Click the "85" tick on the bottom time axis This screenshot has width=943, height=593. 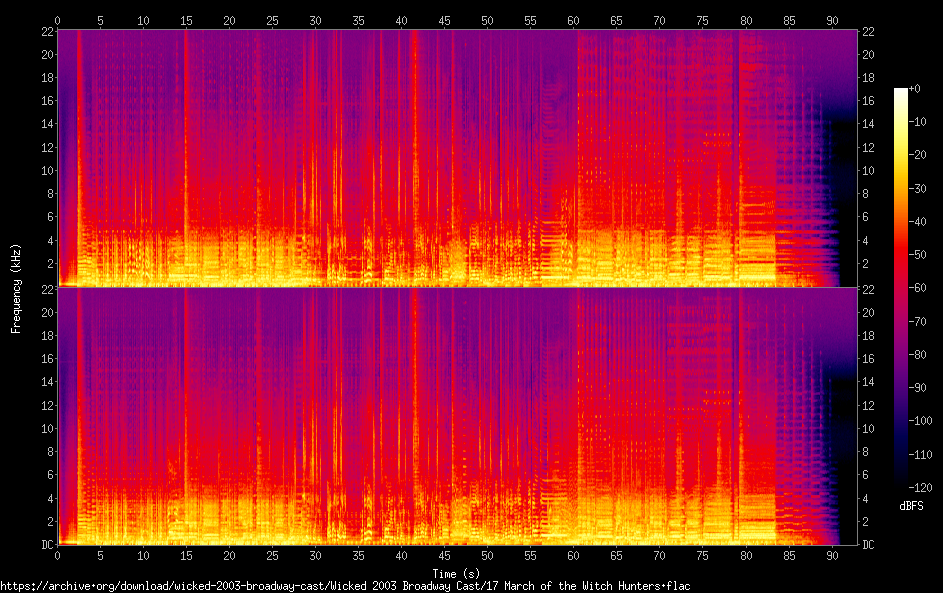click(x=789, y=556)
